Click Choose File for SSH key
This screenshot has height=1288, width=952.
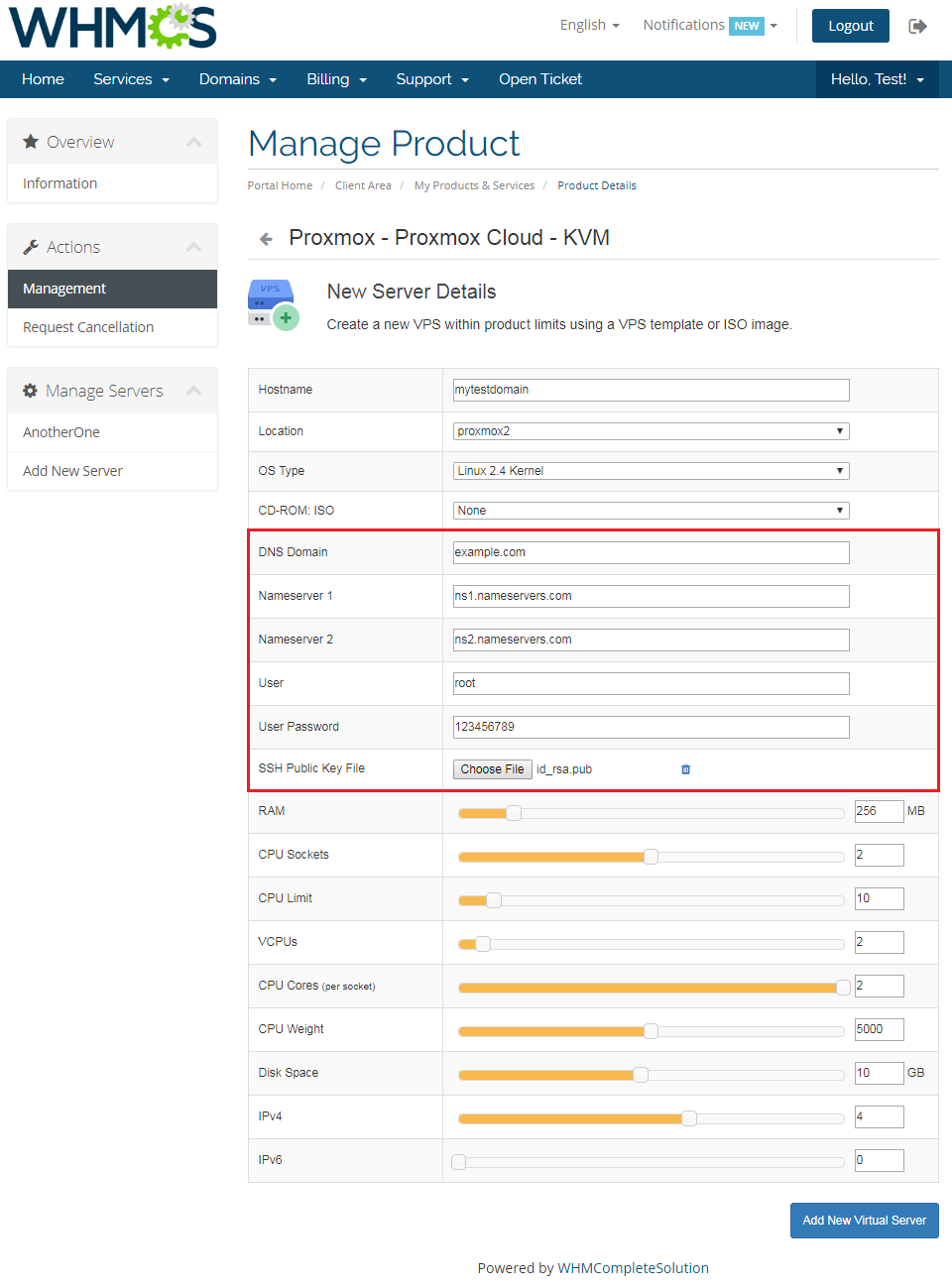click(x=492, y=769)
